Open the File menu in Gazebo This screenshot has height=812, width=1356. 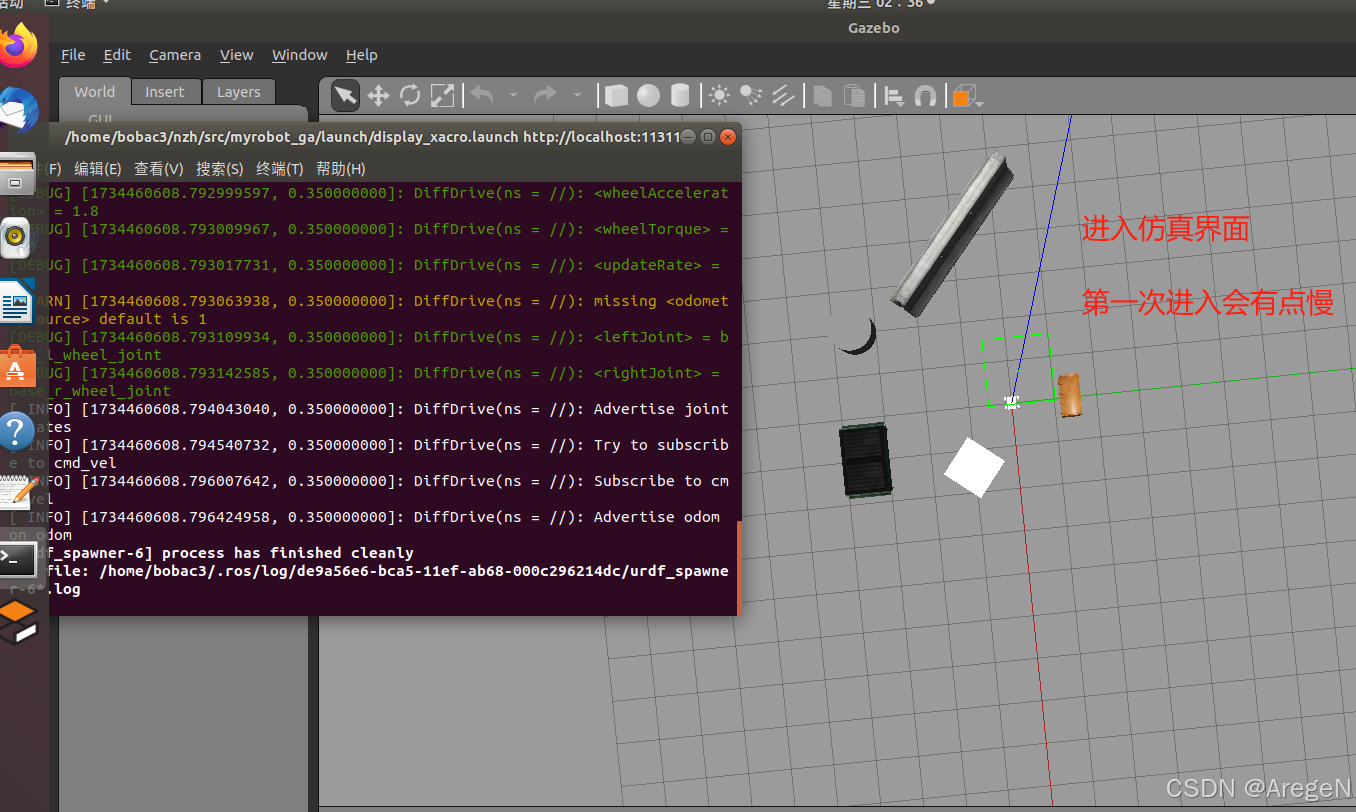click(x=73, y=55)
